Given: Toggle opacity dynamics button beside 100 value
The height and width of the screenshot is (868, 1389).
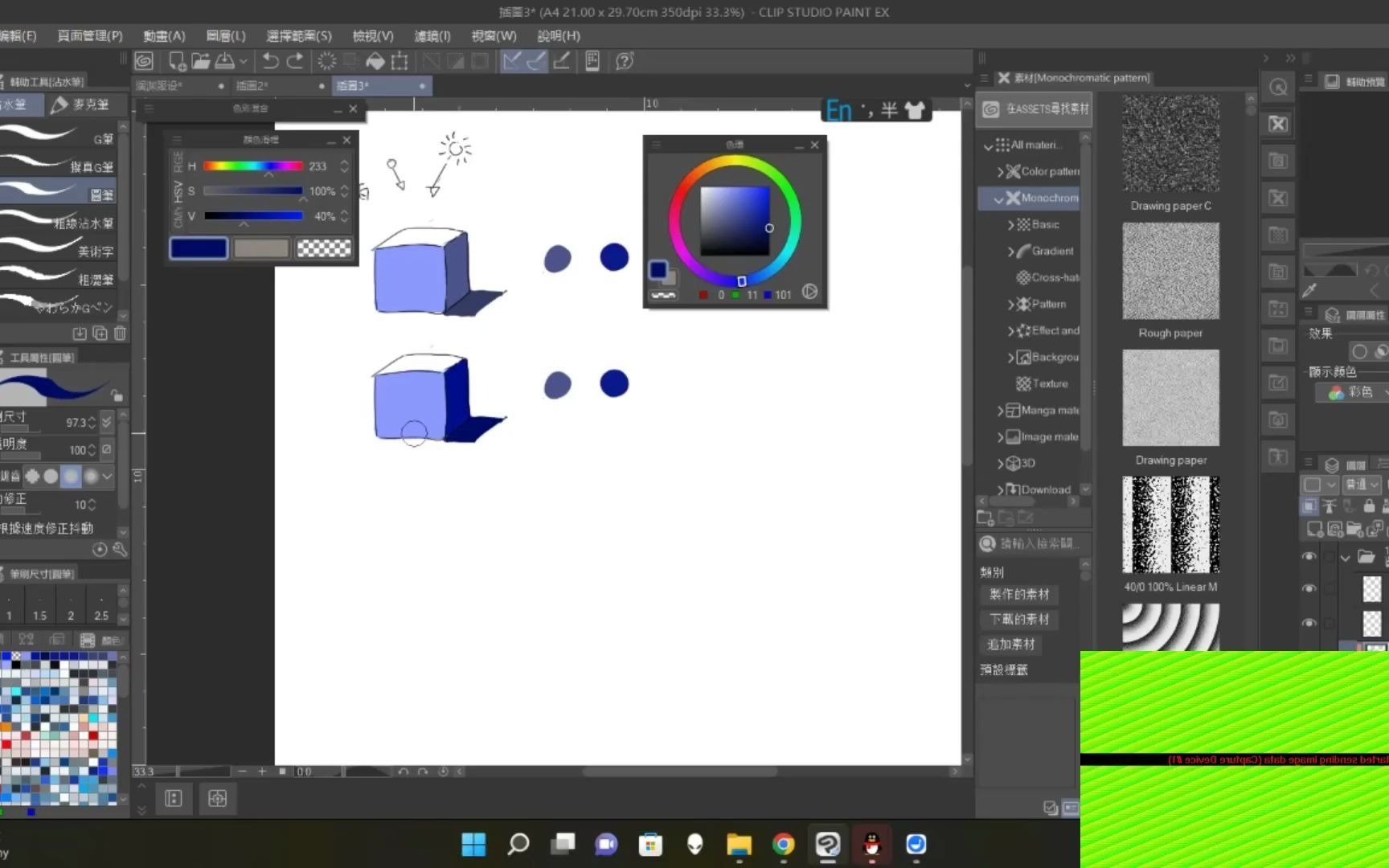Looking at the screenshot, I should 106,449.
